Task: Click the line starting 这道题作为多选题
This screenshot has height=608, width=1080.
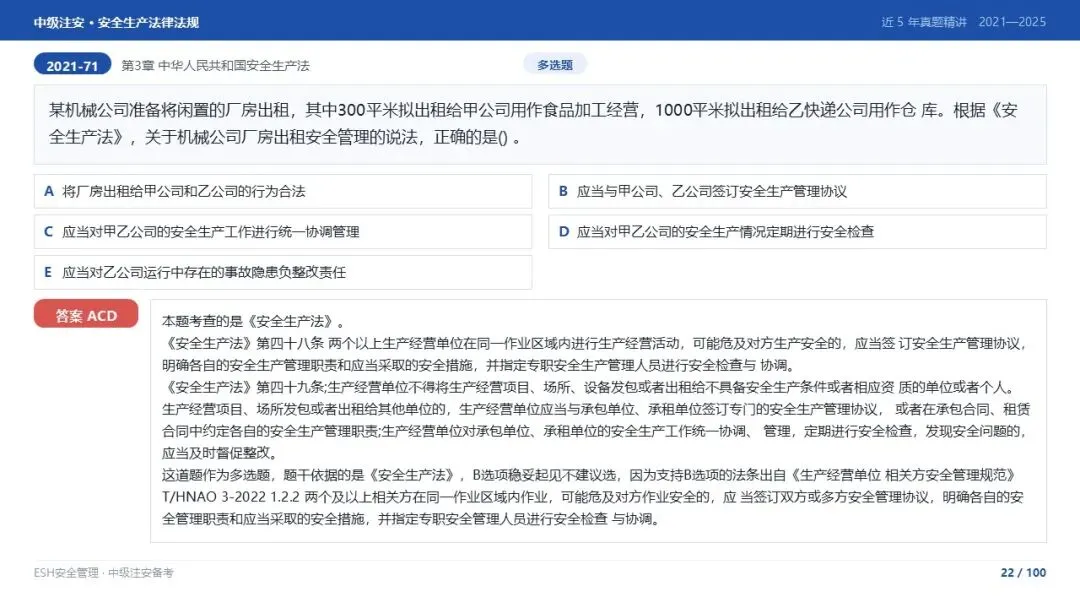Action: (x=590, y=475)
